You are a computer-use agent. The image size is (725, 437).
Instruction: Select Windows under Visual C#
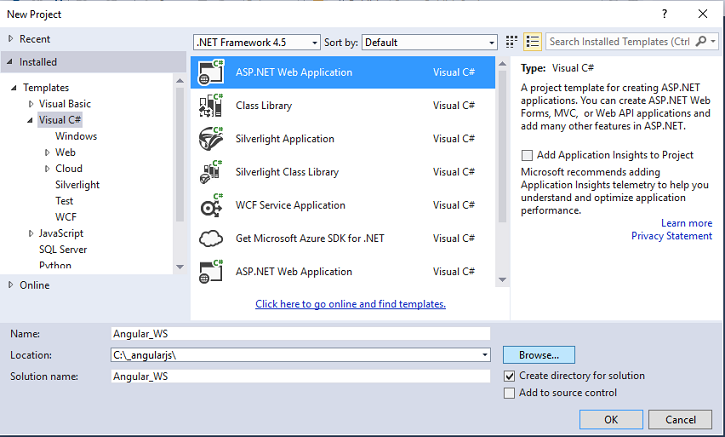76,136
